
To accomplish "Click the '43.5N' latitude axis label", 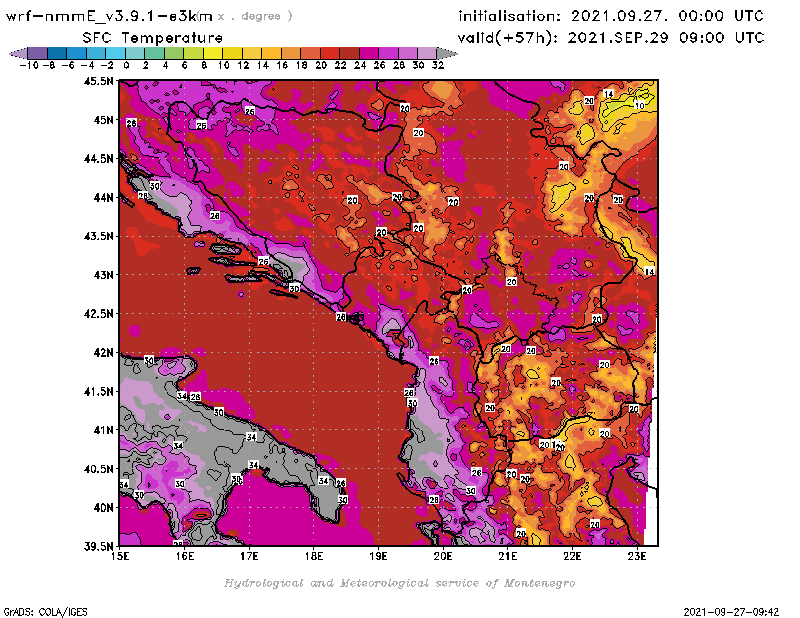I will 98,236.
